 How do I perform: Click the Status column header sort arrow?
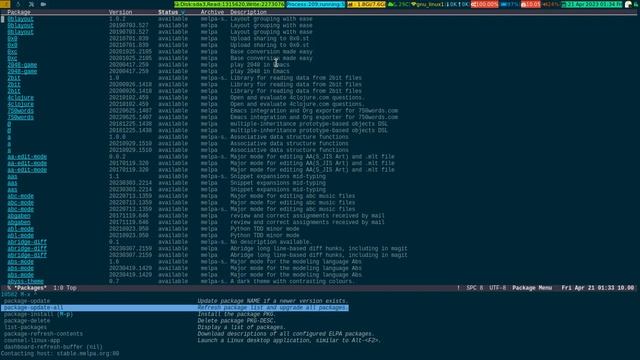pos(183,12)
